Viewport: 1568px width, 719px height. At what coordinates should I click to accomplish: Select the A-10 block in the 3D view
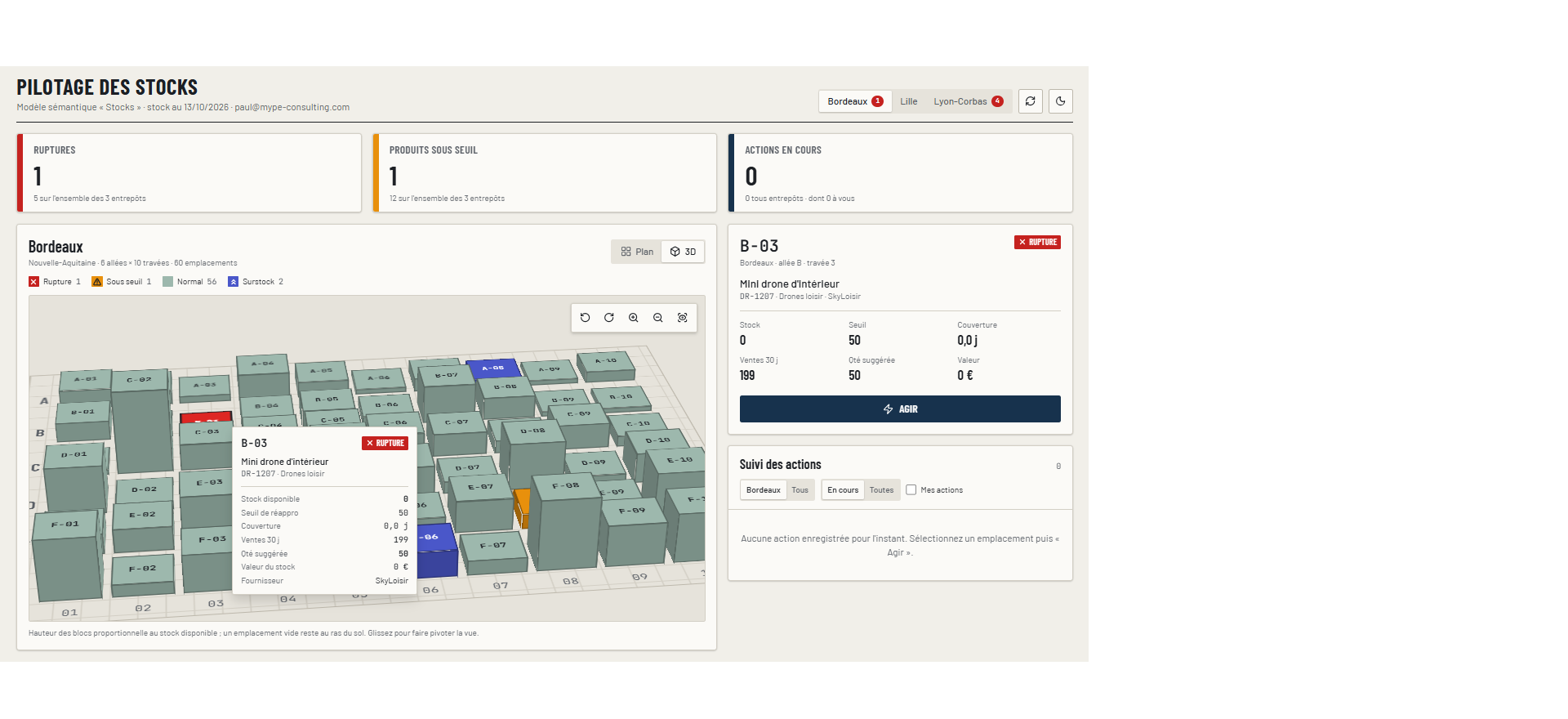tap(606, 366)
